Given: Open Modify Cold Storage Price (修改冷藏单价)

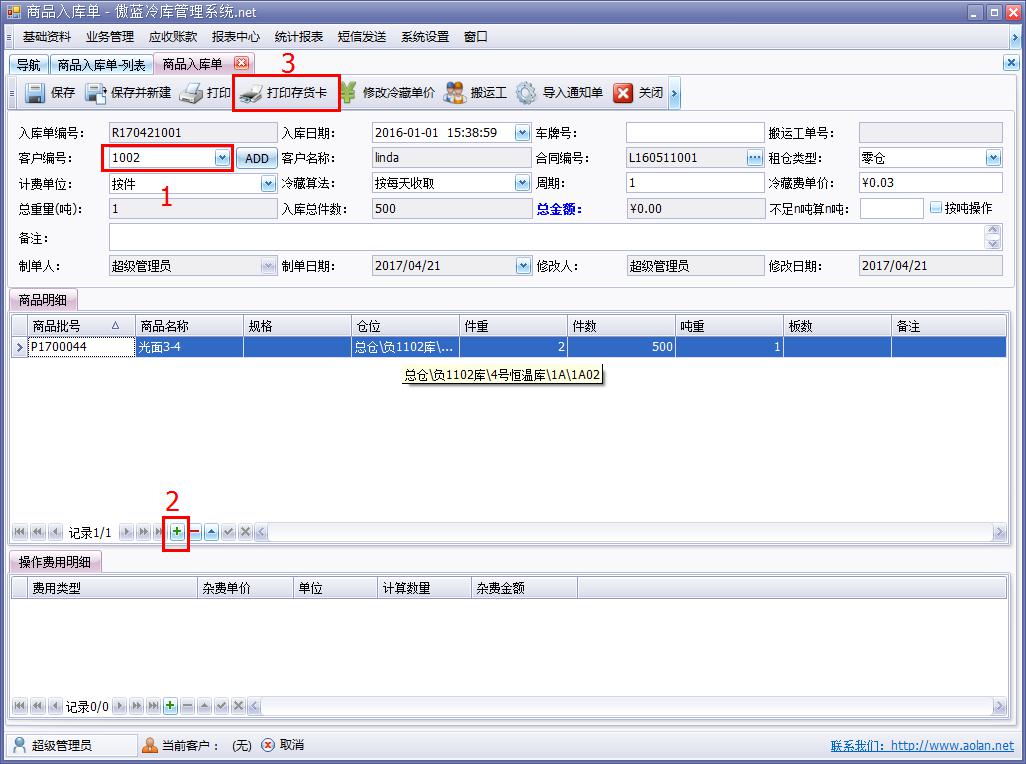Looking at the screenshot, I should [x=349, y=93].
